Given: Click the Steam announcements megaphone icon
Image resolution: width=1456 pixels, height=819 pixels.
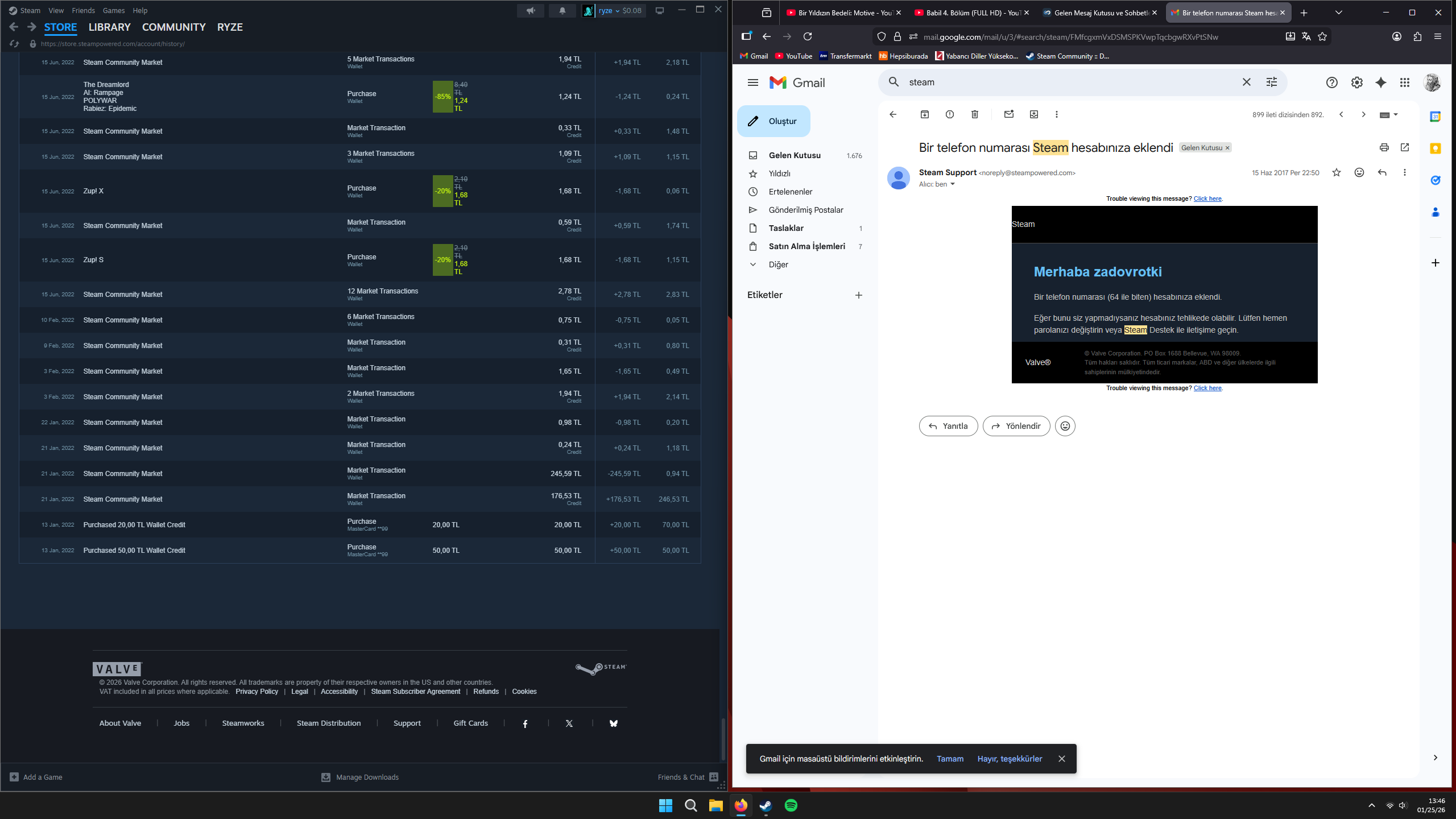Looking at the screenshot, I should [530, 11].
